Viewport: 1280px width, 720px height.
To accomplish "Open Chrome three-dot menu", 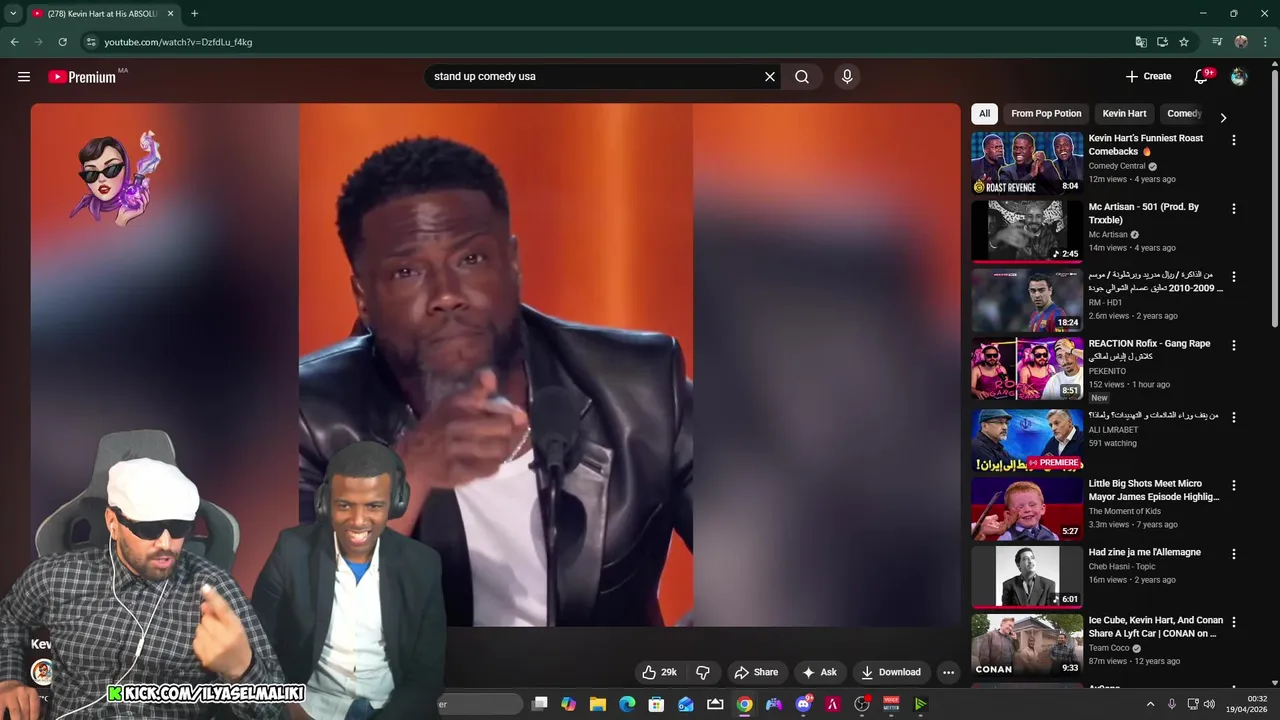I will pos(1266,42).
